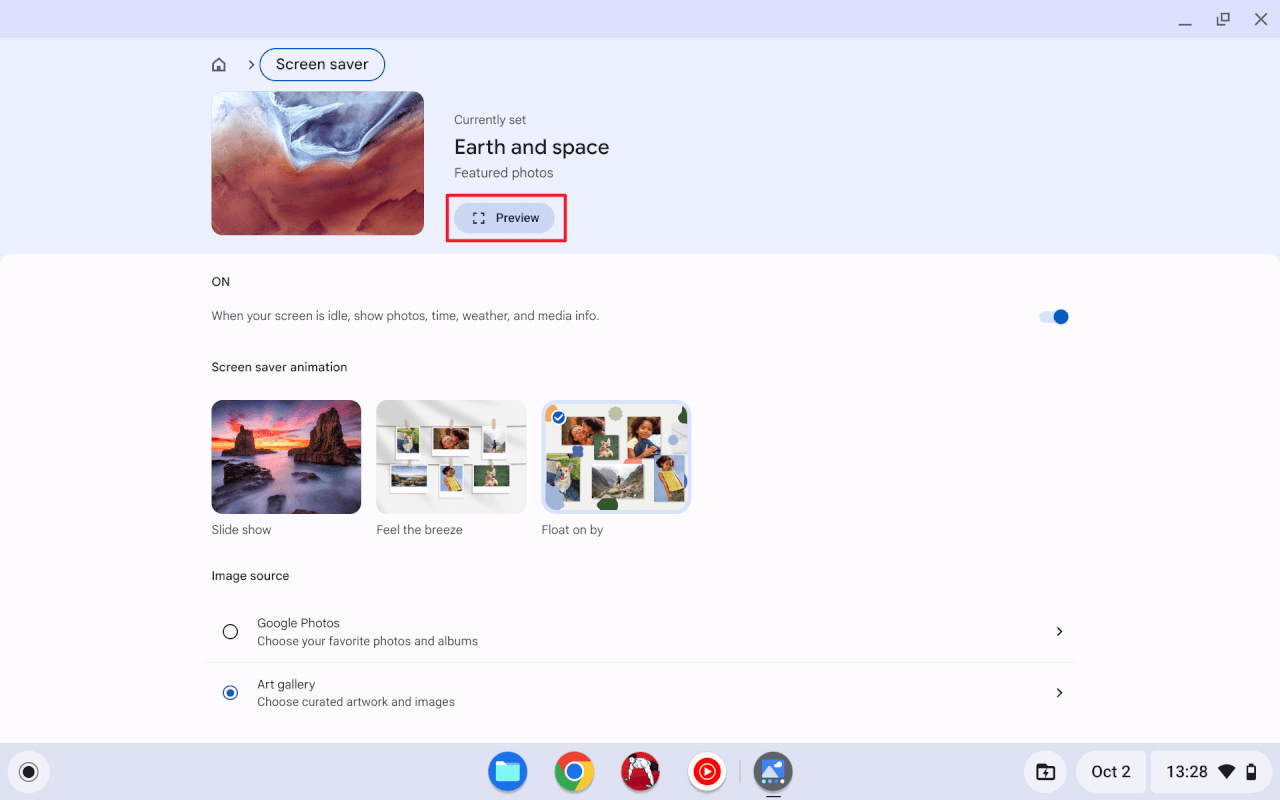Close the Screen saver window
The width and height of the screenshot is (1280, 800).
[x=1261, y=20]
